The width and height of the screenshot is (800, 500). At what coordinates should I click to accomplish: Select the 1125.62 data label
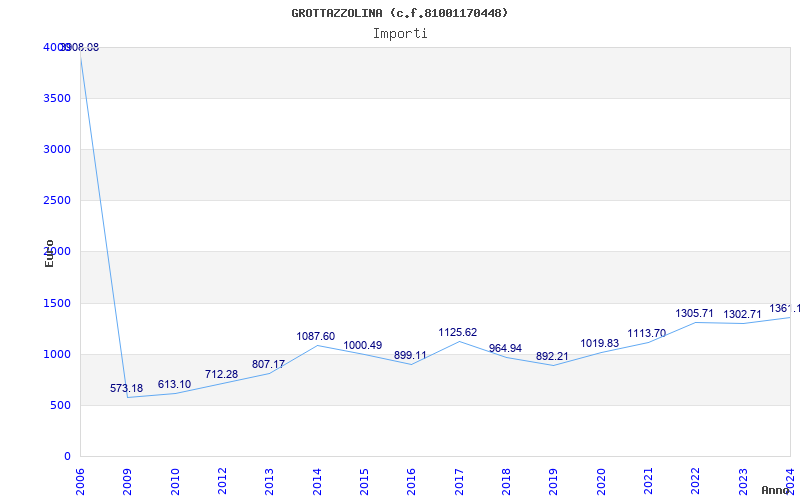(458, 332)
